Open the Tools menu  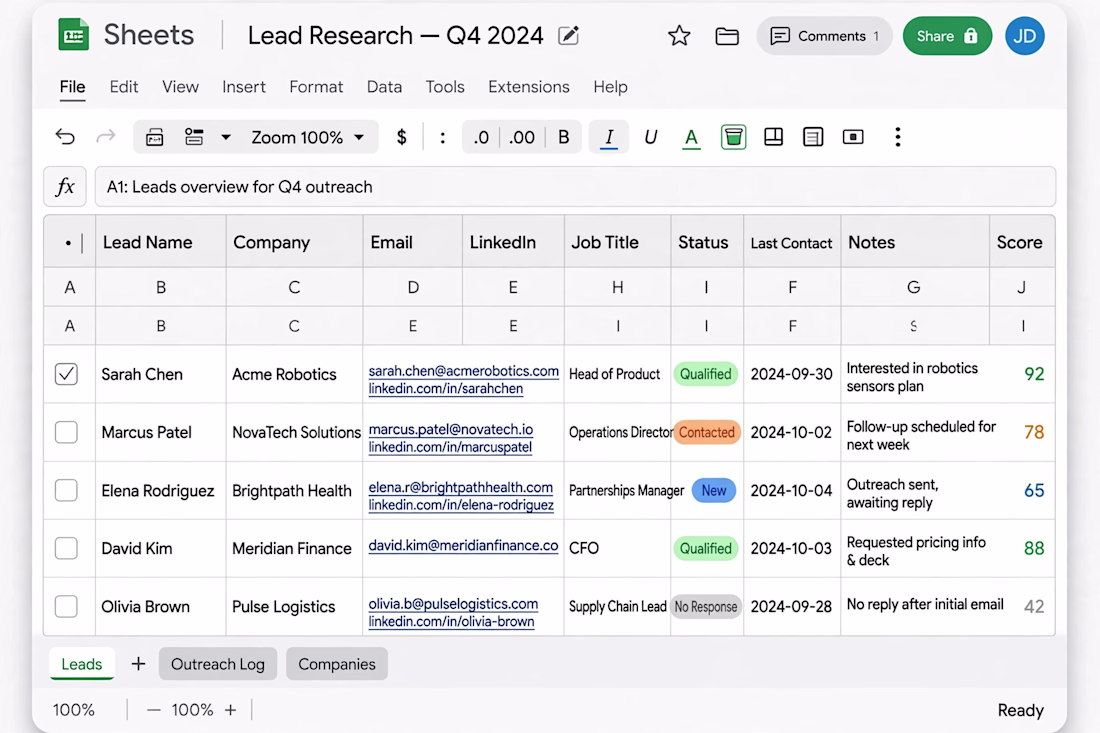click(x=445, y=87)
